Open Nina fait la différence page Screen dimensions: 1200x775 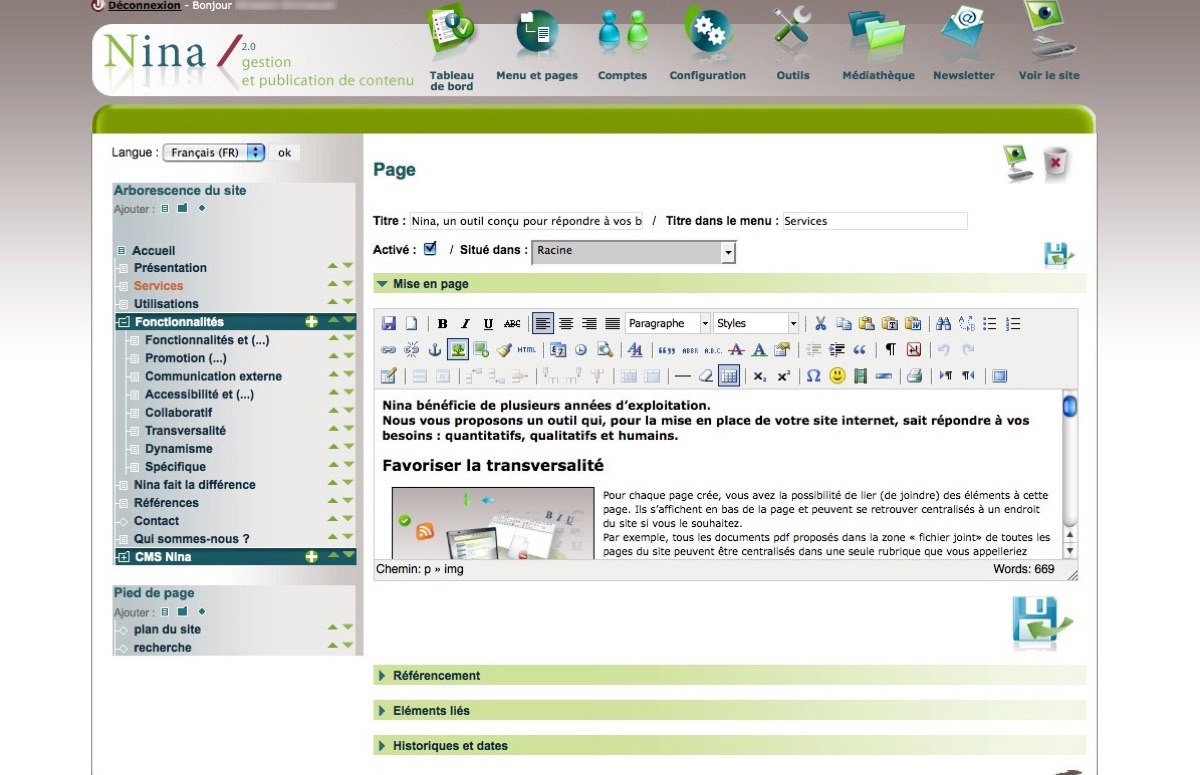(x=195, y=485)
